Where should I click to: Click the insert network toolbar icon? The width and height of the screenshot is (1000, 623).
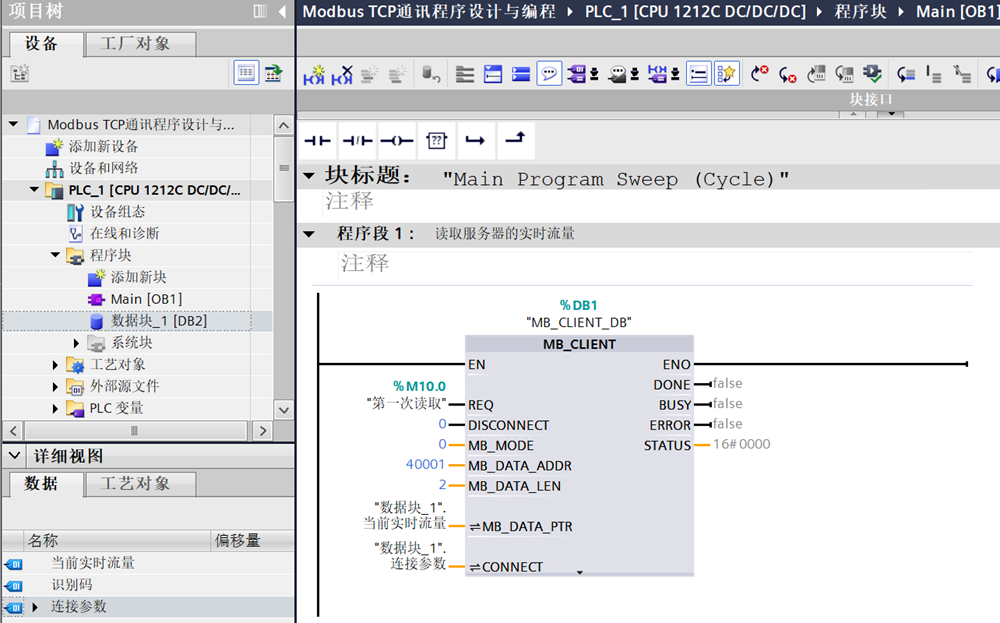(314, 74)
